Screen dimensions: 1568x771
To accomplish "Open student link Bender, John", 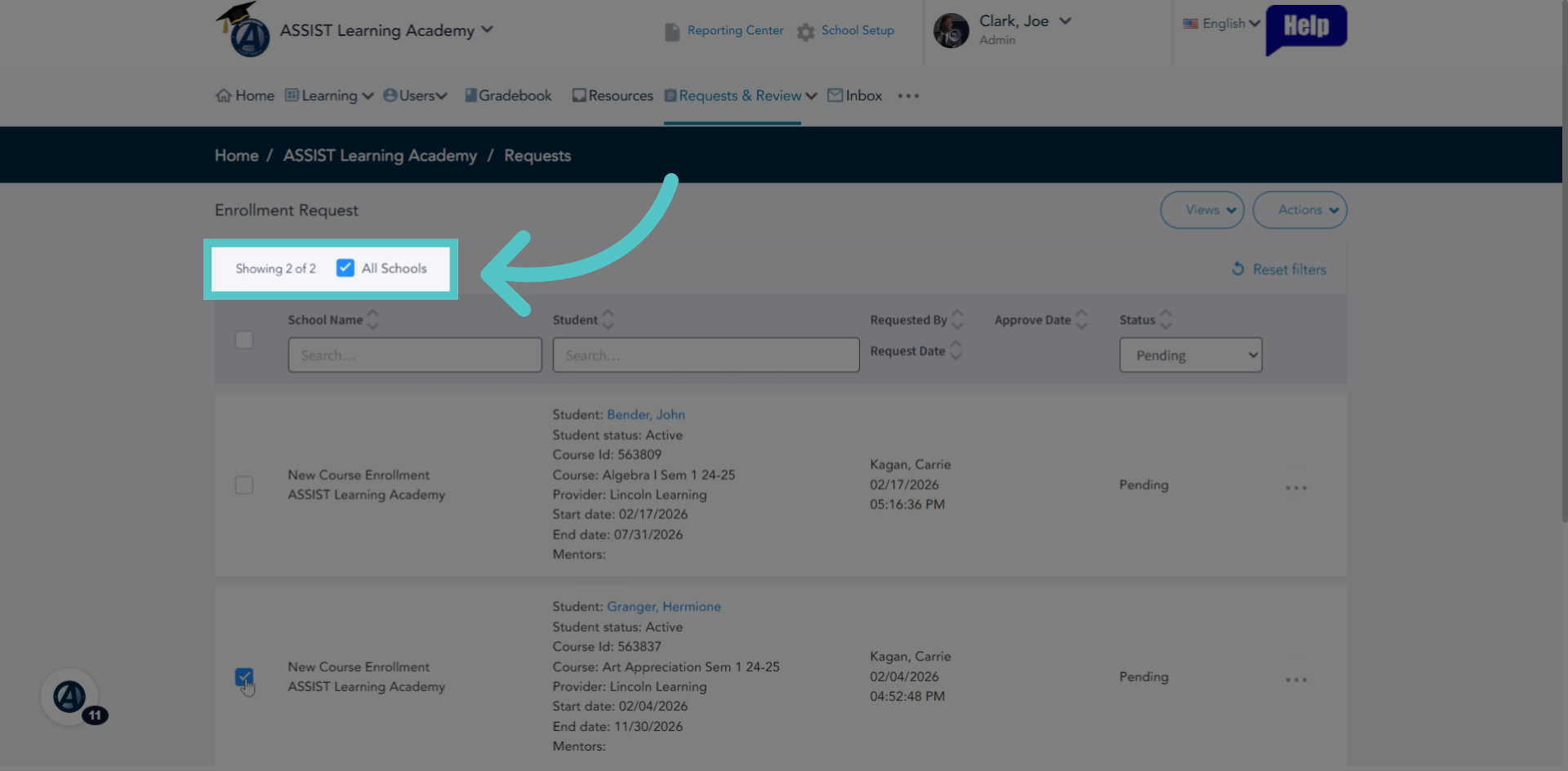I will 646,415.
